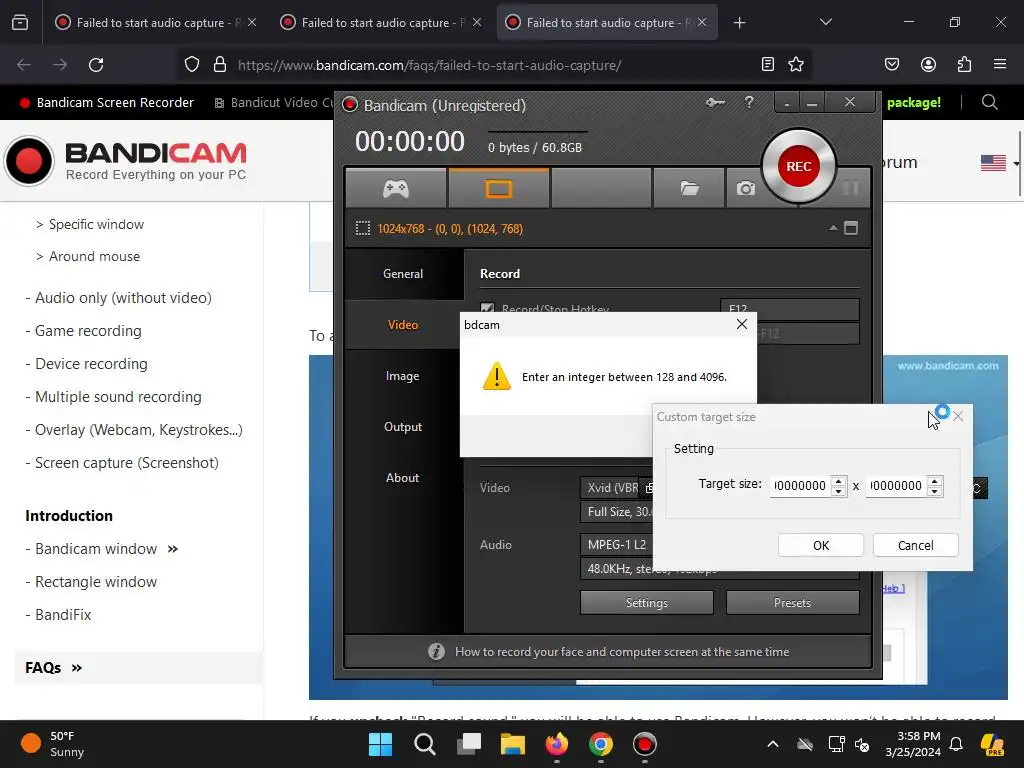Open the Video tab in Bandicam
The height and width of the screenshot is (768, 1024).
[x=403, y=325]
